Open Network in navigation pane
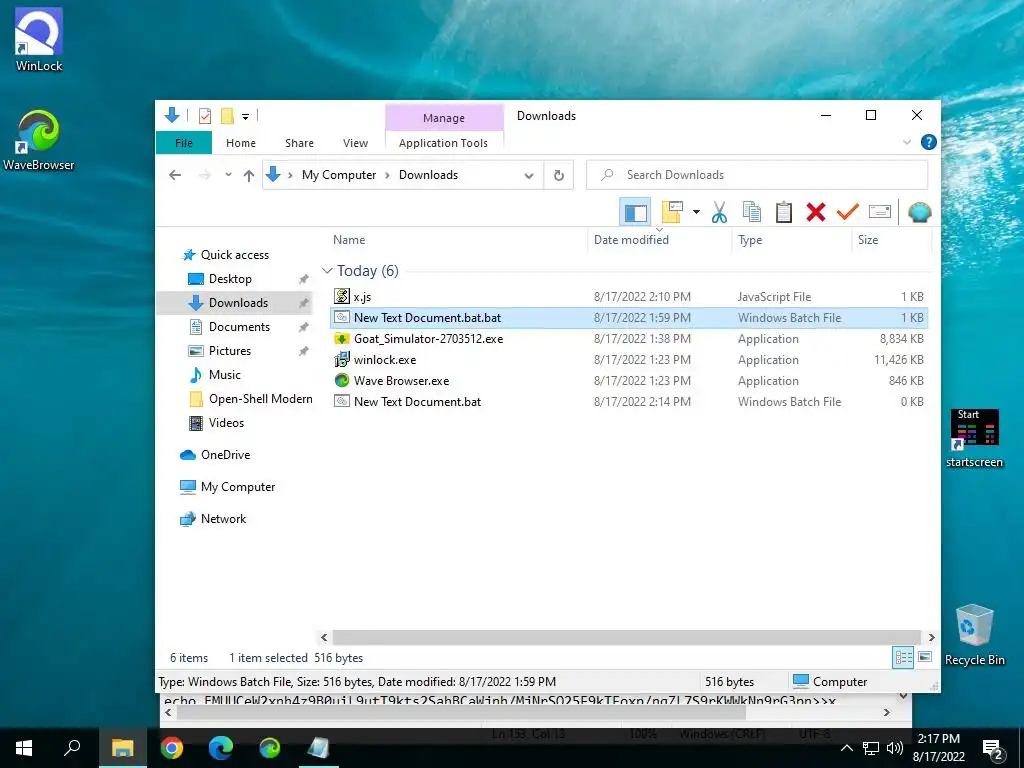 point(223,519)
